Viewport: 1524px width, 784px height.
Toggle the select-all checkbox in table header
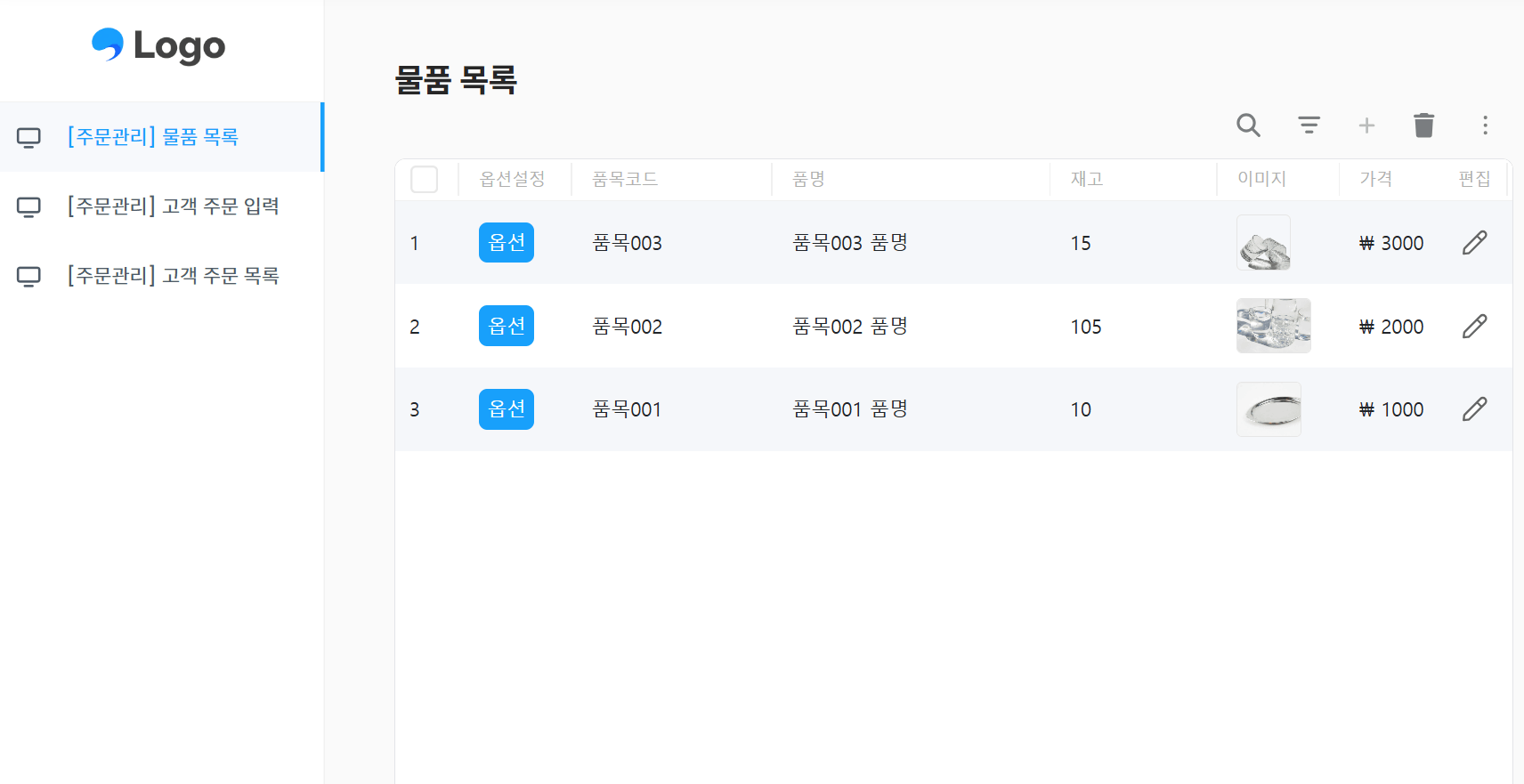(425, 180)
